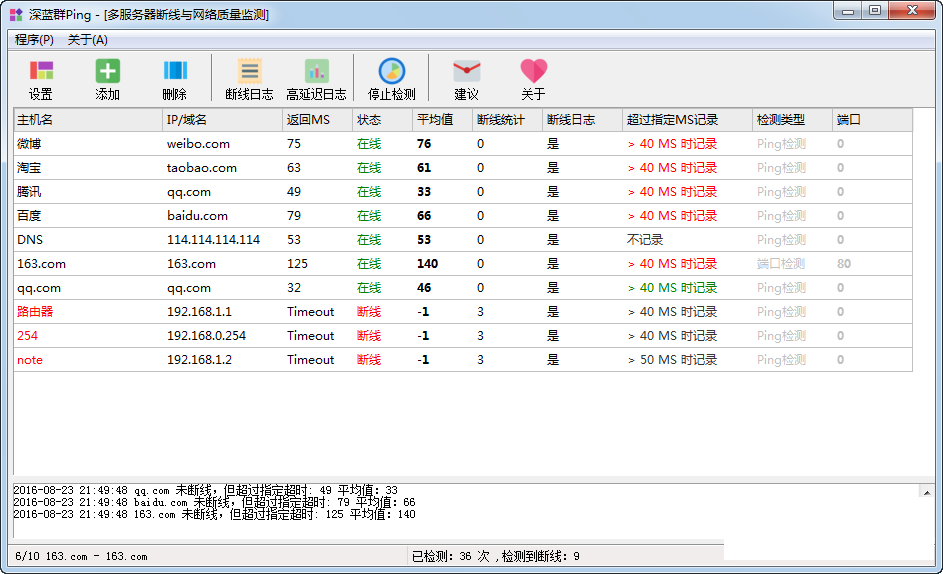This screenshot has height=574, width=943.
Task: Click status bar text 6/10 163.com
Action: point(81,557)
